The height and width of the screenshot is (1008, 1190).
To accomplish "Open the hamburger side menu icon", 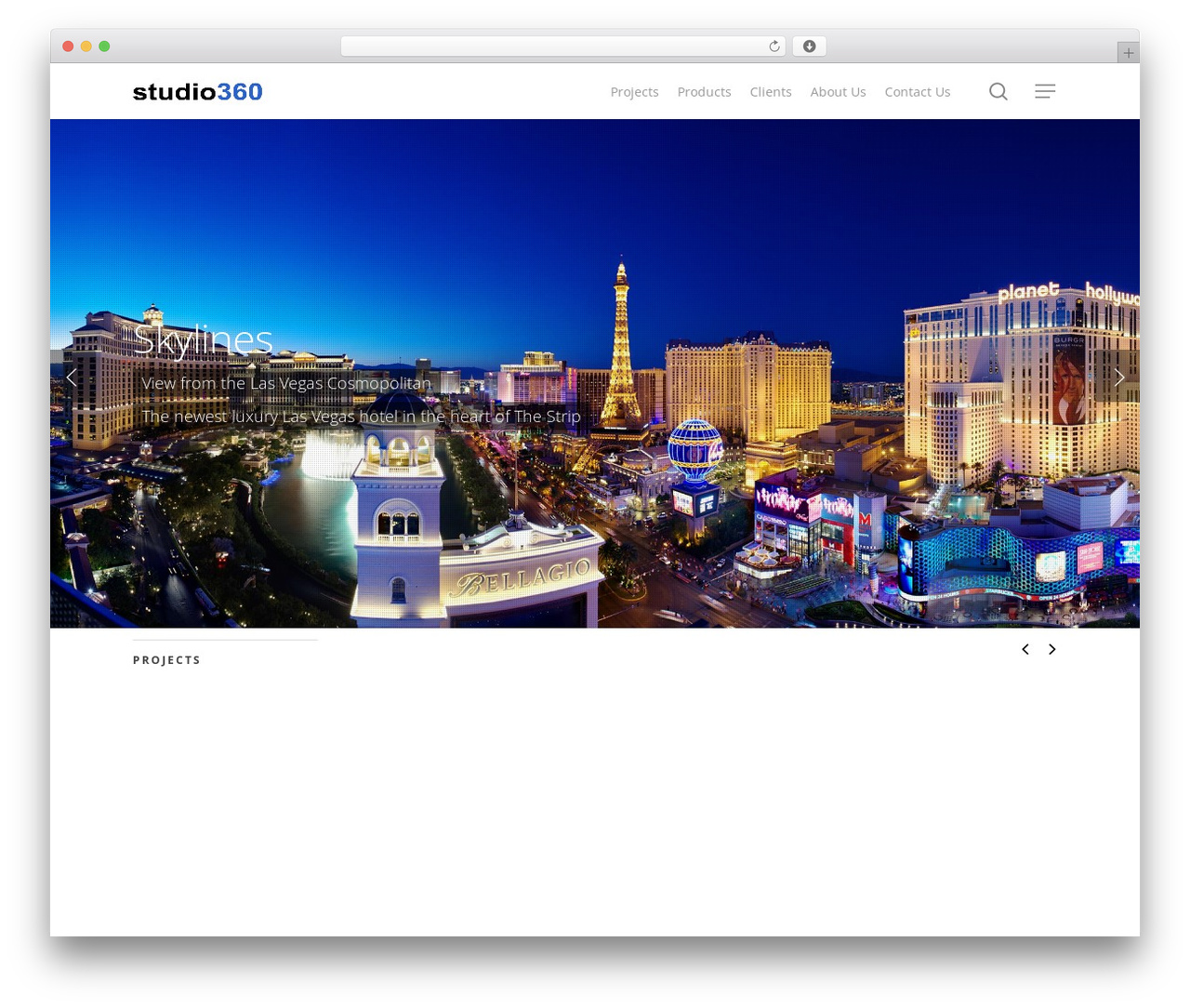I will tap(1045, 91).
